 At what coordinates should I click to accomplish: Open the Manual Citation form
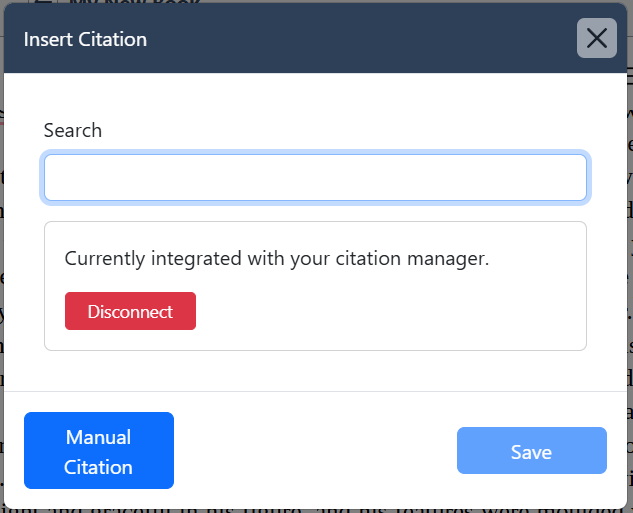coord(99,451)
